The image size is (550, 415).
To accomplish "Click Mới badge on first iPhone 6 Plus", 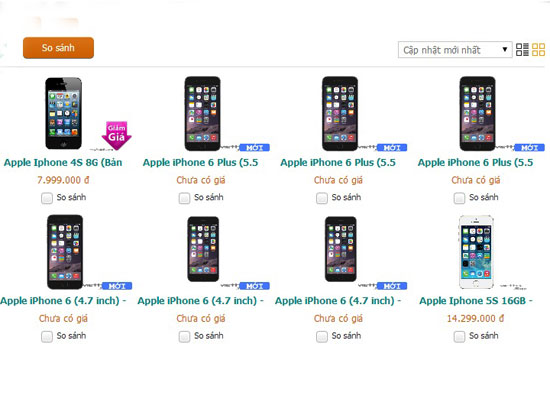I will [x=255, y=148].
